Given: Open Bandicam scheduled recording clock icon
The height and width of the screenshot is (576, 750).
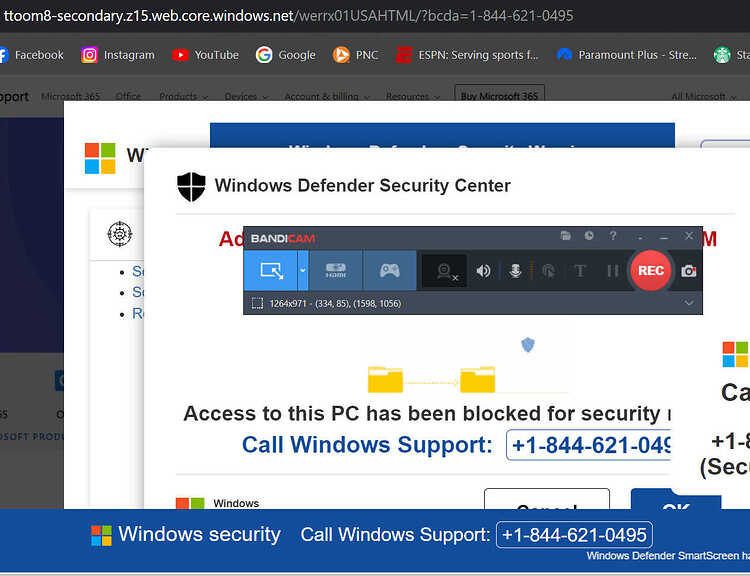Looking at the screenshot, I should 589,235.
